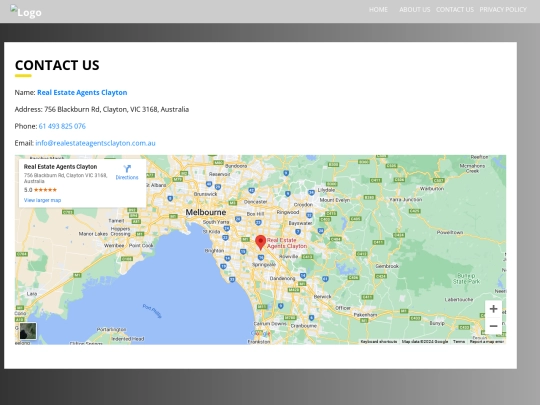Click the CONTACT US heading
540x405 pixels.
[57, 65]
